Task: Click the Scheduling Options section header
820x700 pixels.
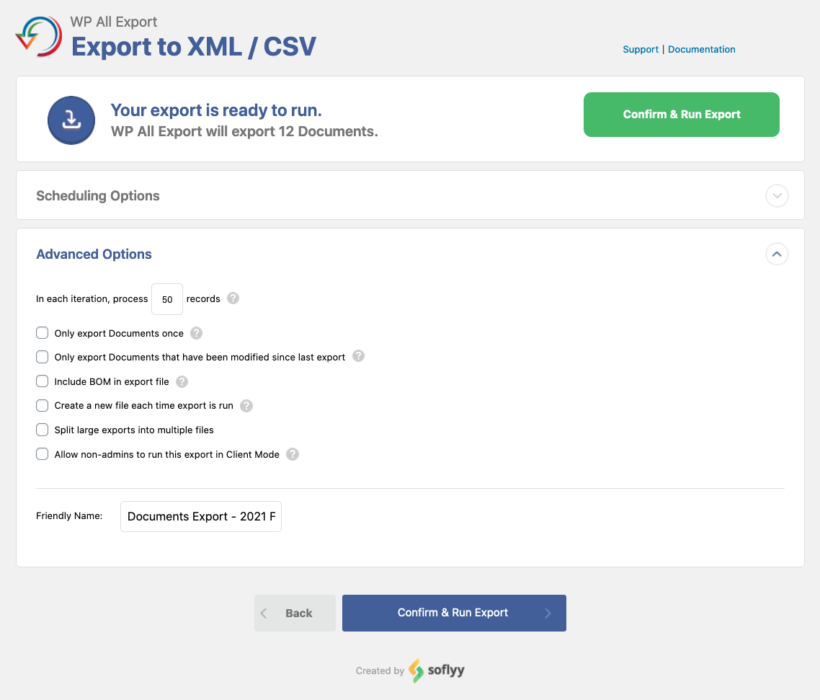Action: (x=98, y=196)
